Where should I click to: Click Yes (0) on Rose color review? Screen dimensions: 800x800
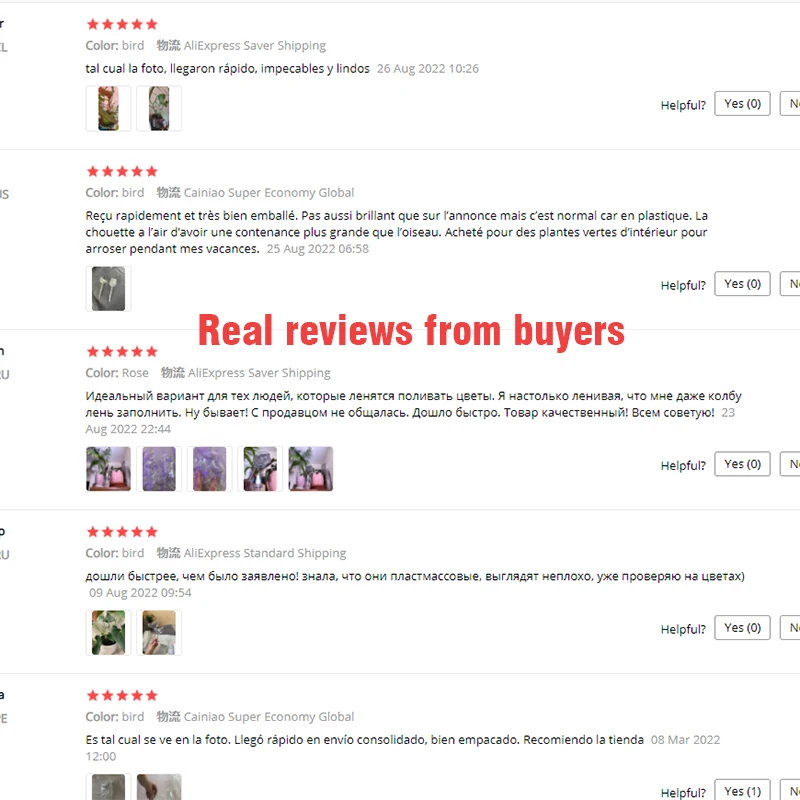coord(742,464)
